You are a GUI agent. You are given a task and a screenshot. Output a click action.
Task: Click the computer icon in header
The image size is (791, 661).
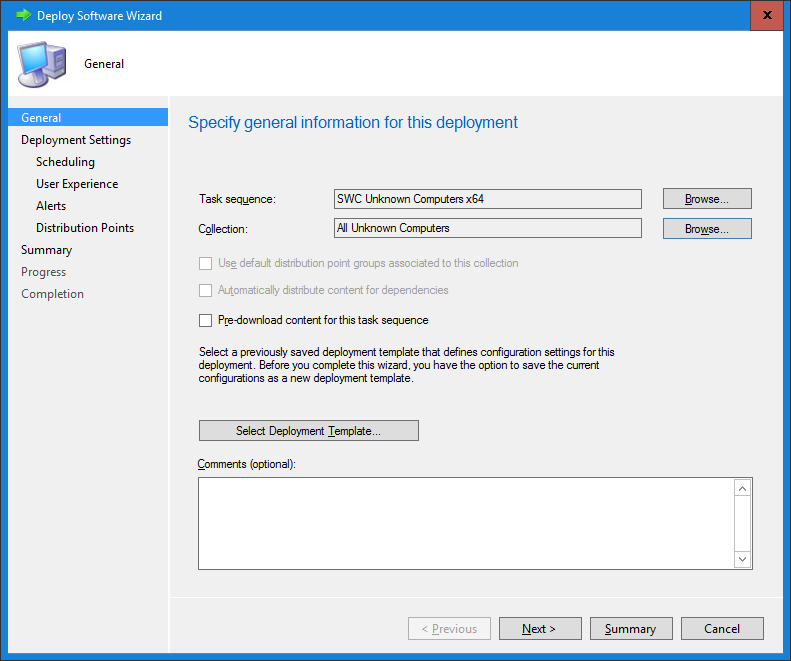pyautogui.click(x=40, y=64)
